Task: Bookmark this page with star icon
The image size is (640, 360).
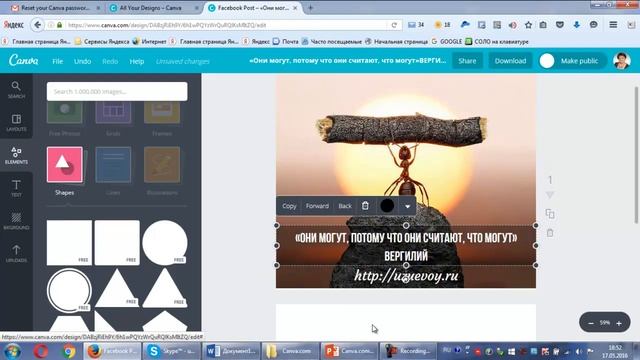Action: click(528, 25)
